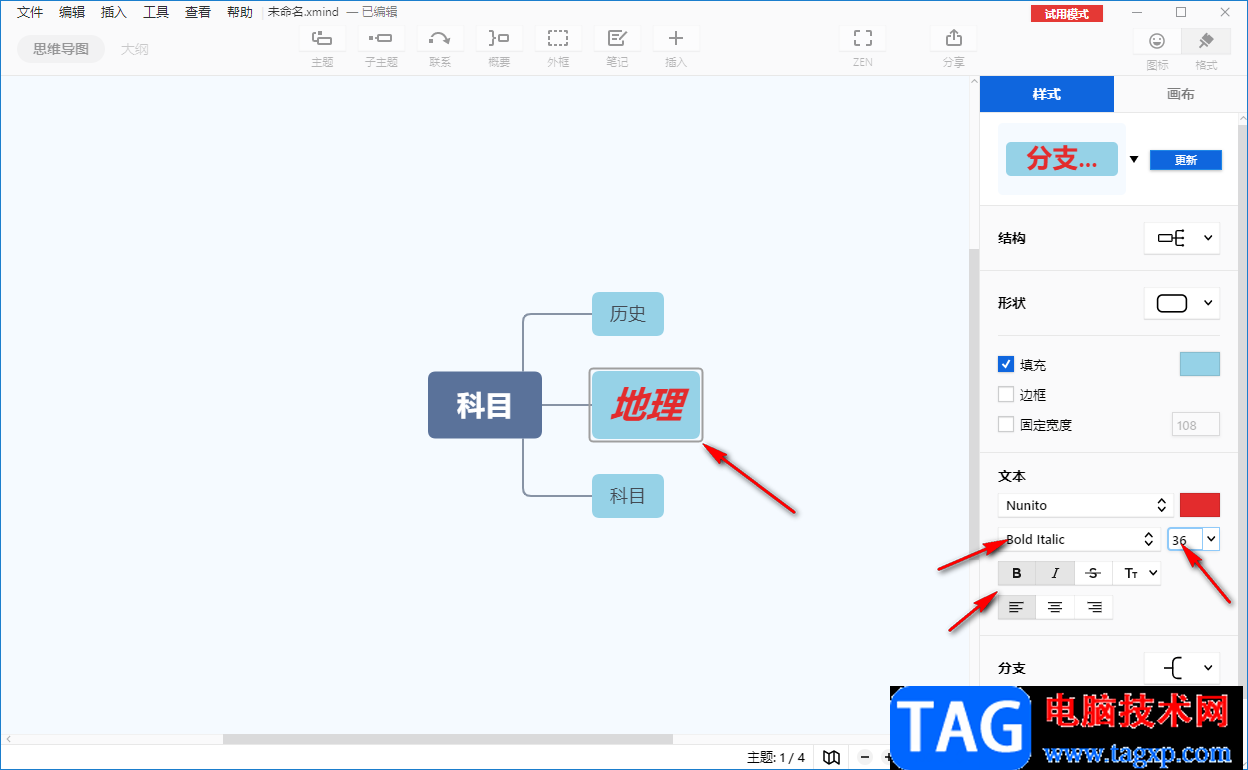Select the 思维导图 view button
The height and width of the screenshot is (770, 1248).
click(x=61, y=49)
